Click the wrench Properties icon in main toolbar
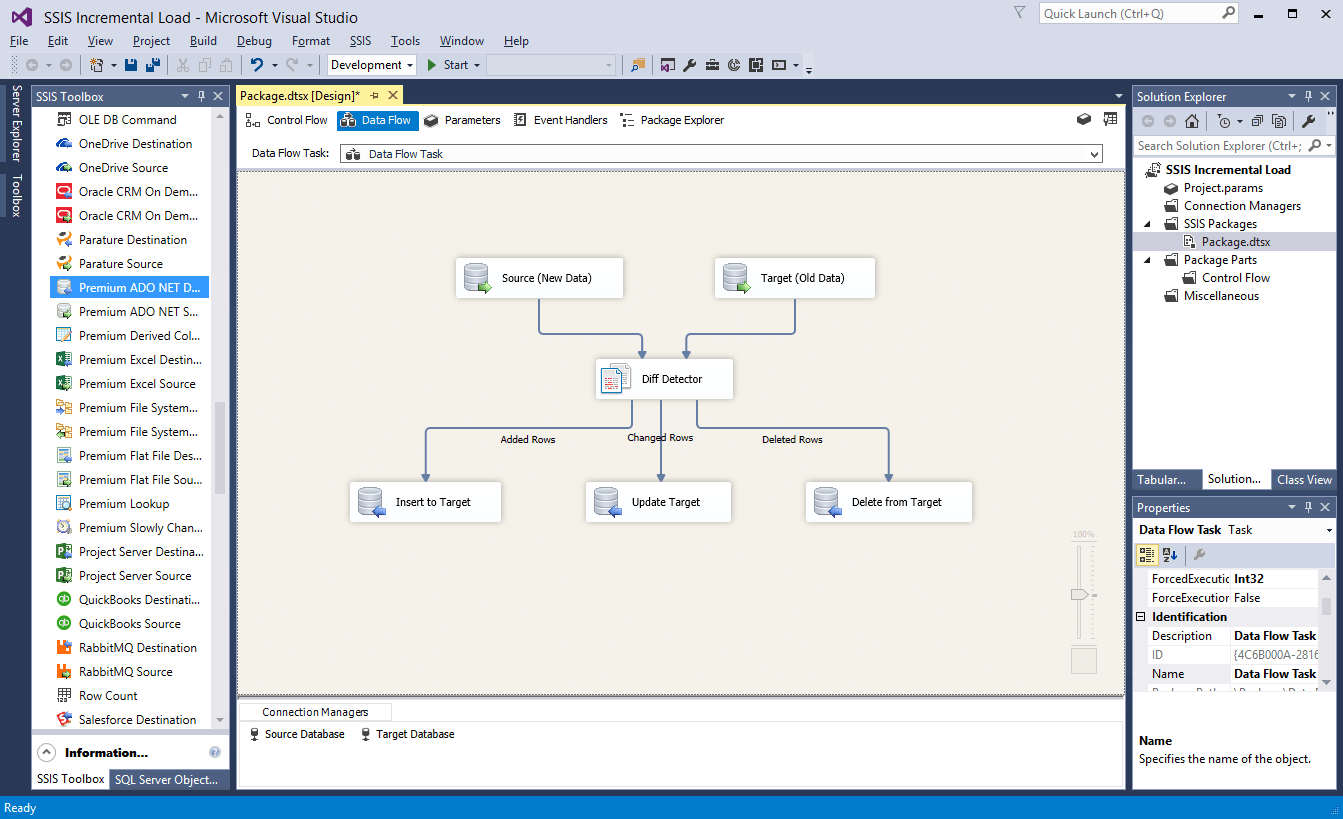1343x819 pixels. point(689,65)
